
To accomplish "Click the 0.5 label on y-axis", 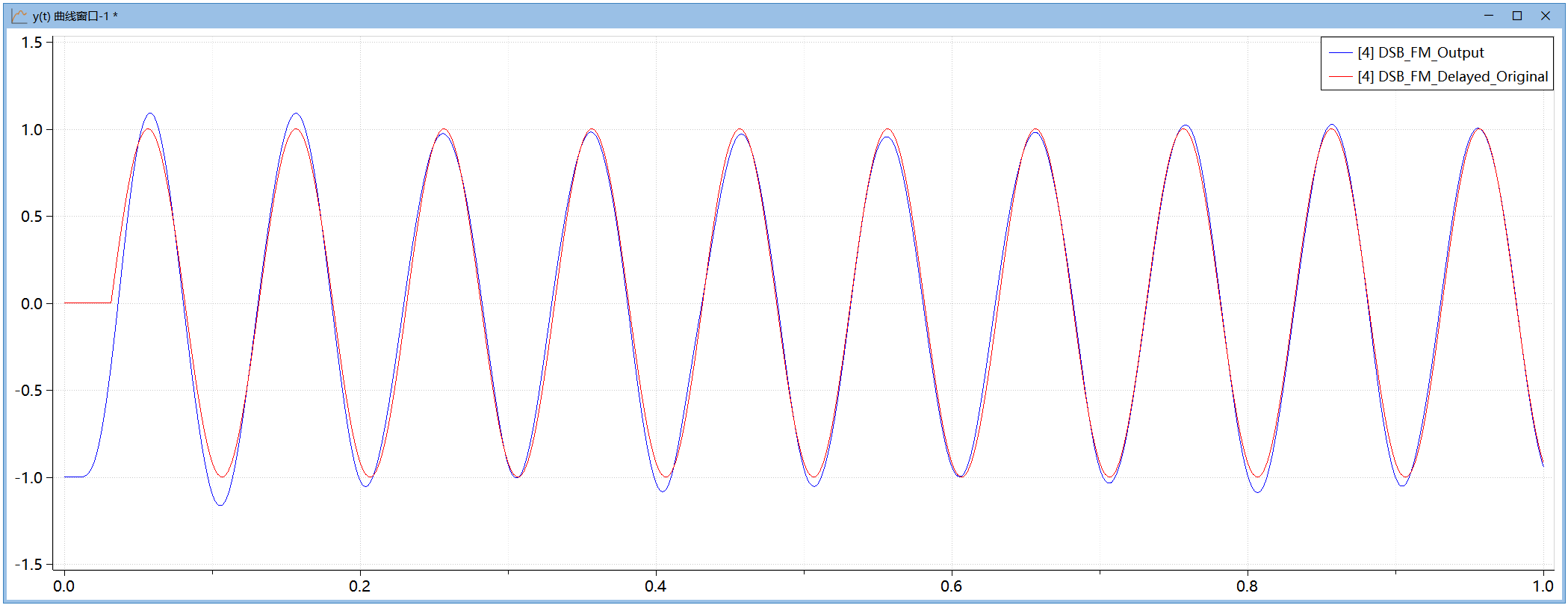I will tap(31, 217).
